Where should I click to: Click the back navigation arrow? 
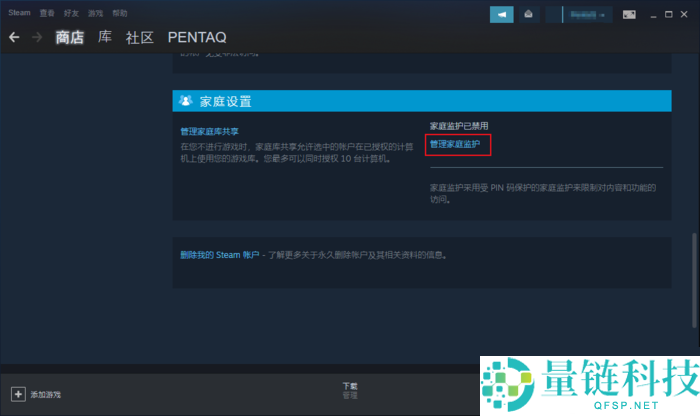[14, 37]
